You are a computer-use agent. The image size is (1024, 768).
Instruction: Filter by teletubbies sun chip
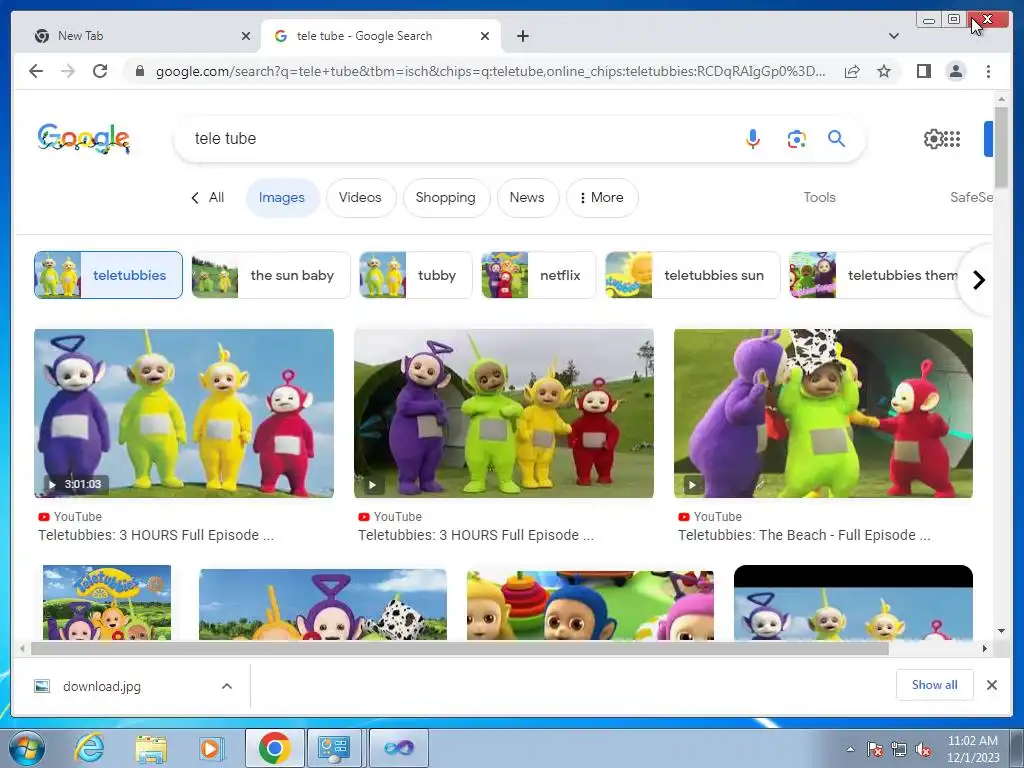pyautogui.click(x=692, y=275)
